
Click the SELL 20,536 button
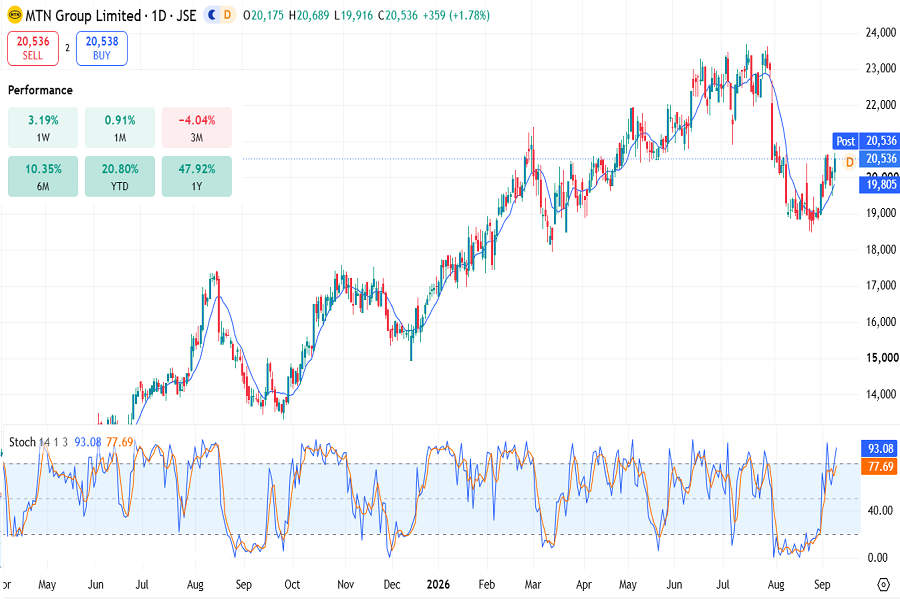tap(33, 48)
